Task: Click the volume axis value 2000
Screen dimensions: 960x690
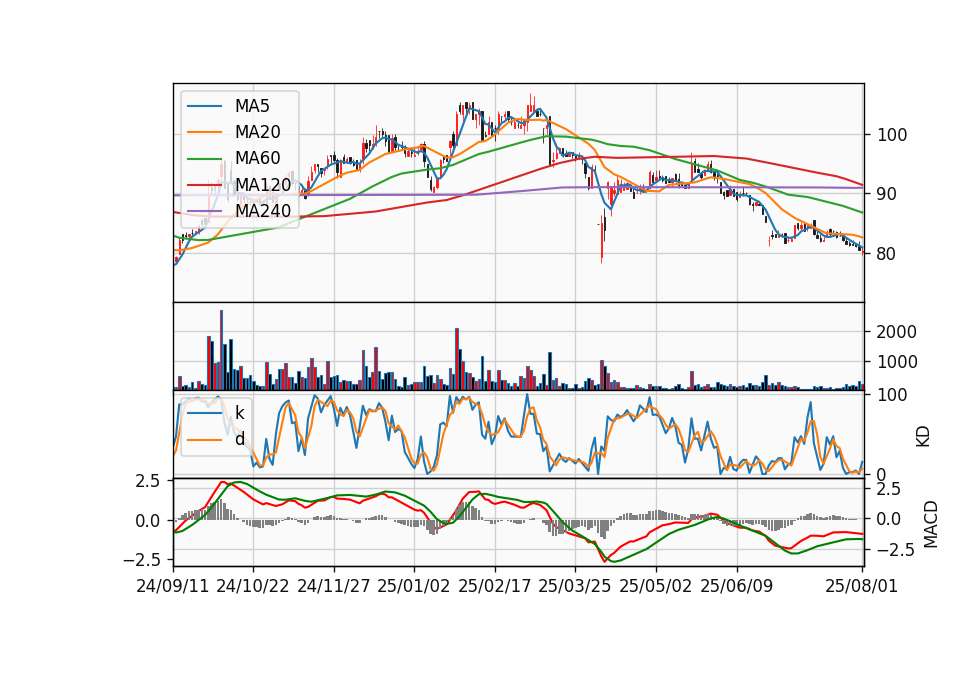Action: click(x=897, y=332)
